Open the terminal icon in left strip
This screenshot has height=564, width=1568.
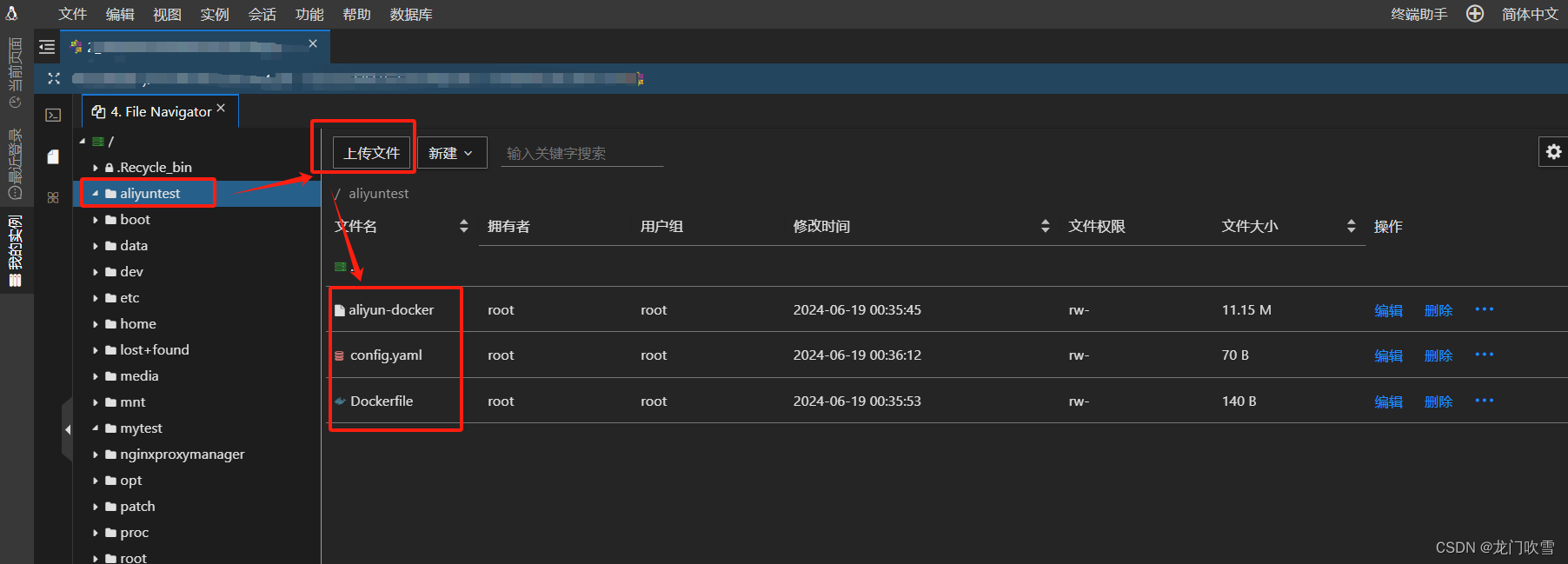tap(53, 115)
